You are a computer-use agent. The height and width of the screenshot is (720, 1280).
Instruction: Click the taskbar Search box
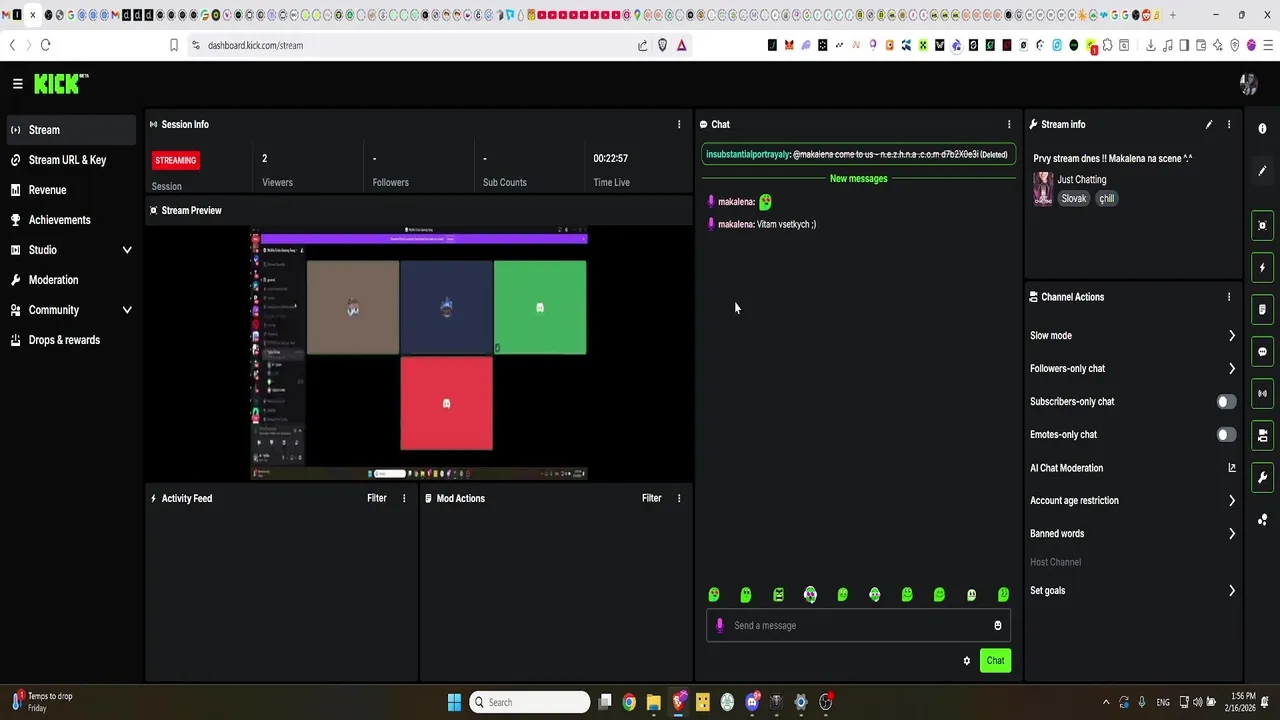click(x=530, y=702)
